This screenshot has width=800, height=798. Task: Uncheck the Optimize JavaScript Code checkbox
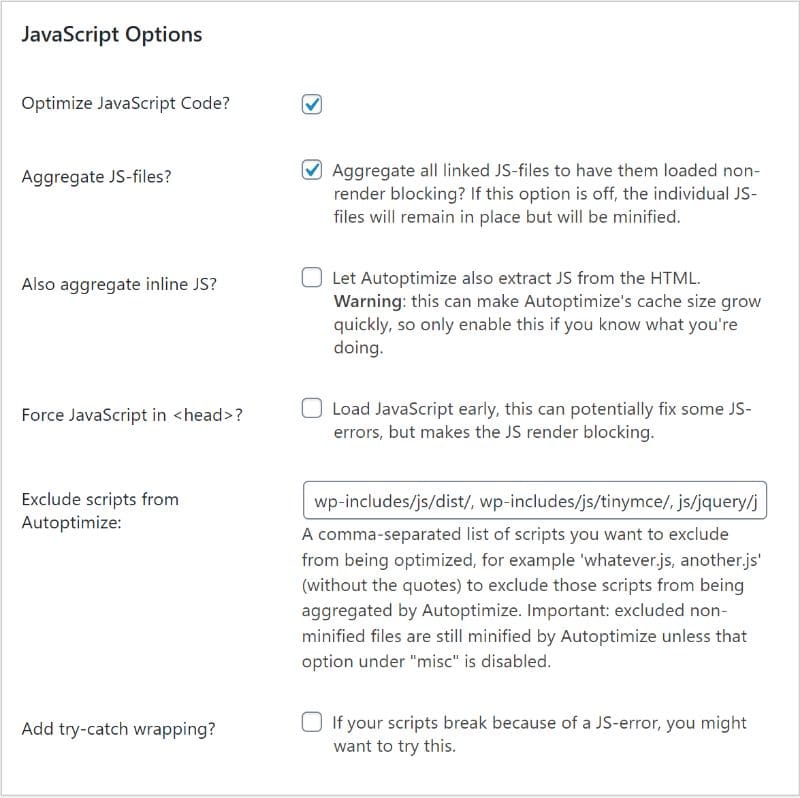pyautogui.click(x=312, y=104)
